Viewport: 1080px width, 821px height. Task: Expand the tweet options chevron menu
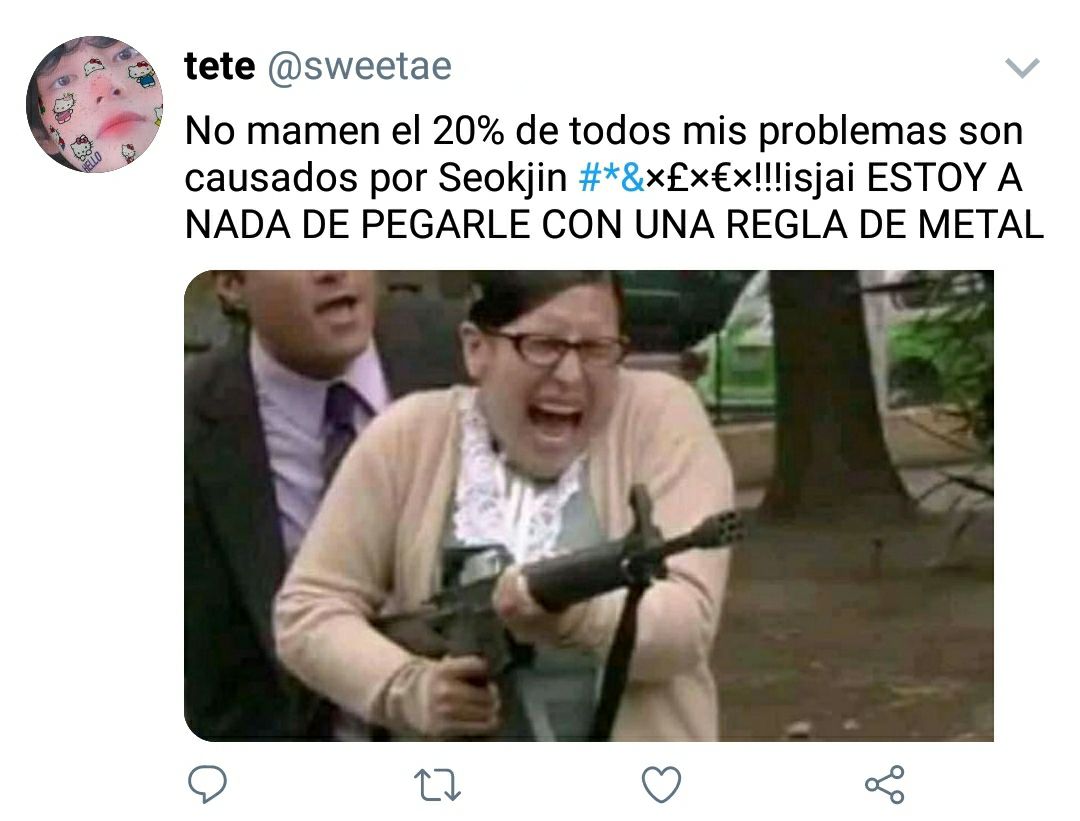(x=1022, y=67)
